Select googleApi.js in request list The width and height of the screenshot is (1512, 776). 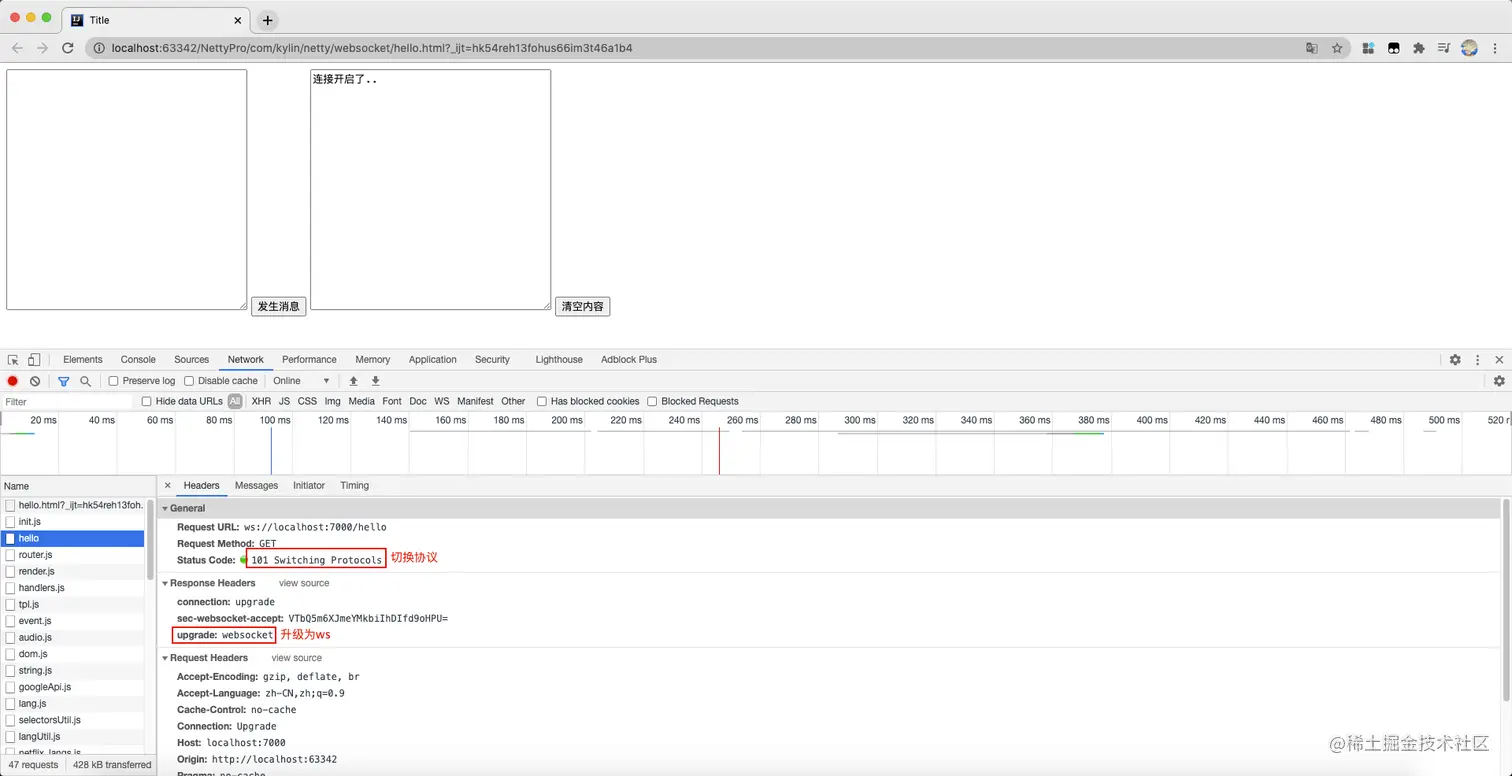click(73, 687)
